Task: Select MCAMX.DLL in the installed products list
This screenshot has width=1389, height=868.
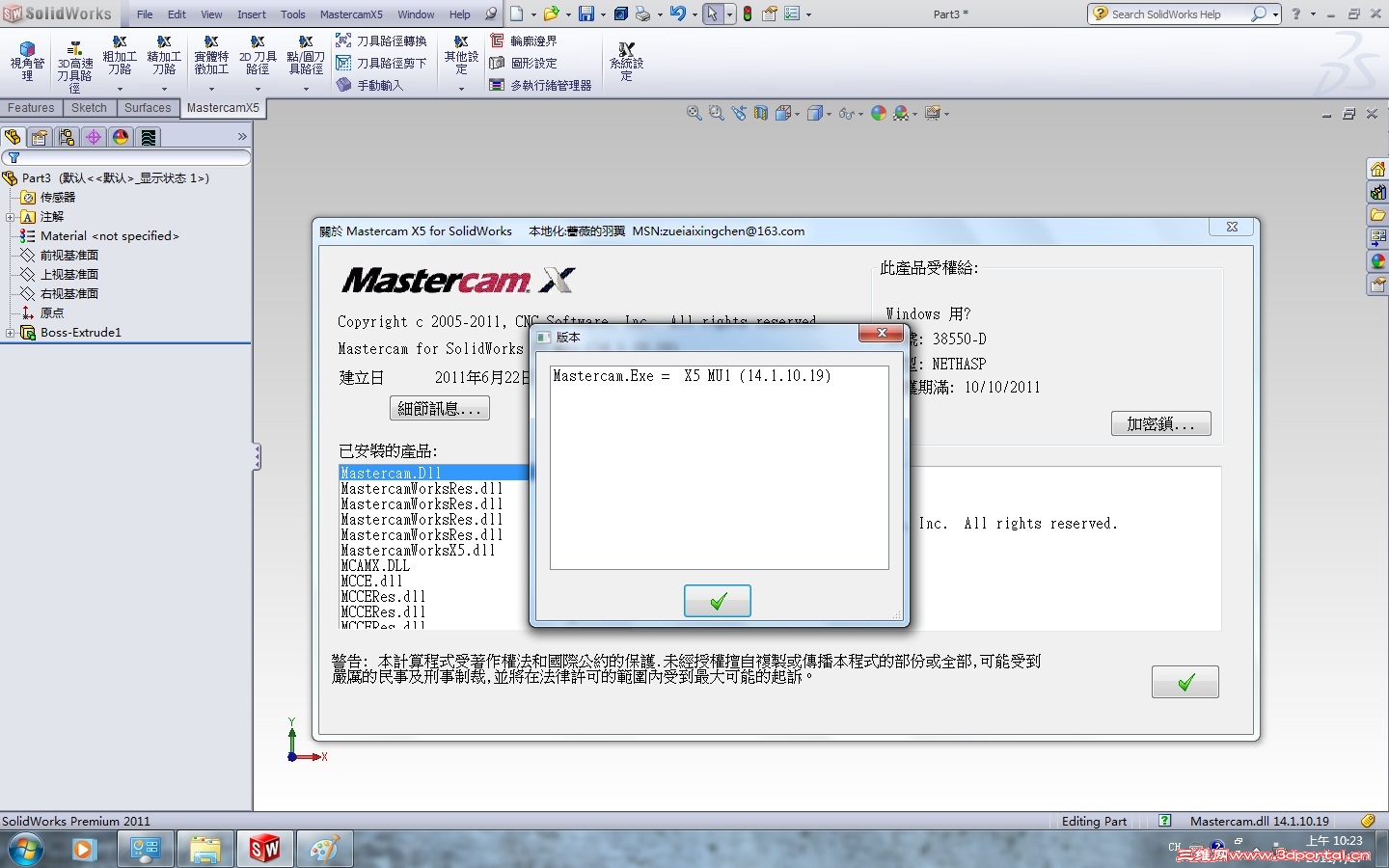Action: 375,565
